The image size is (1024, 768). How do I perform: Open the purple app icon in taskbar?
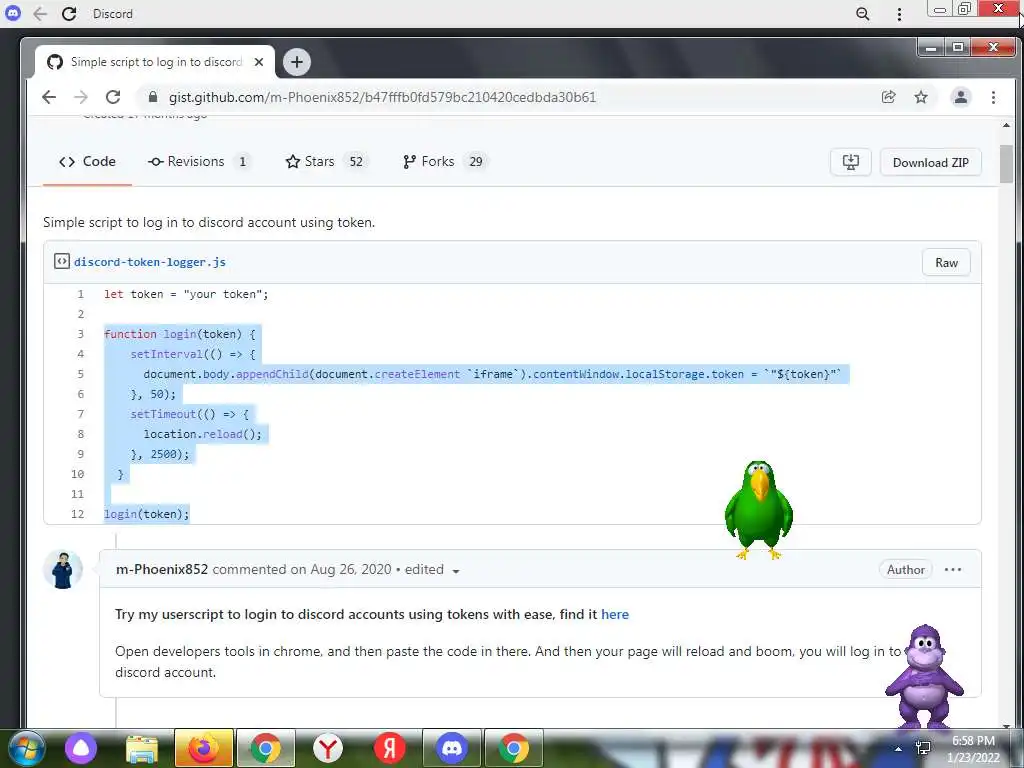pos(81,748)
